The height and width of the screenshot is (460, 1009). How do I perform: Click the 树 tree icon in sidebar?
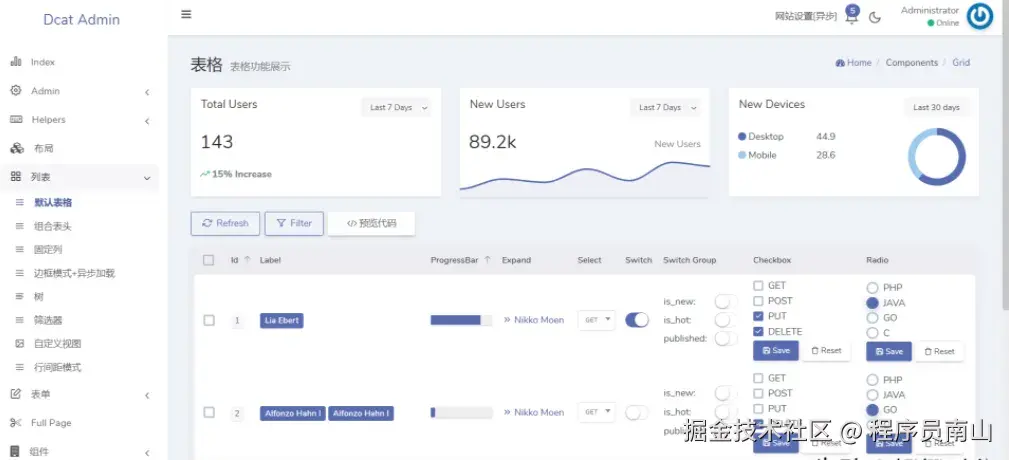(20, 297)
